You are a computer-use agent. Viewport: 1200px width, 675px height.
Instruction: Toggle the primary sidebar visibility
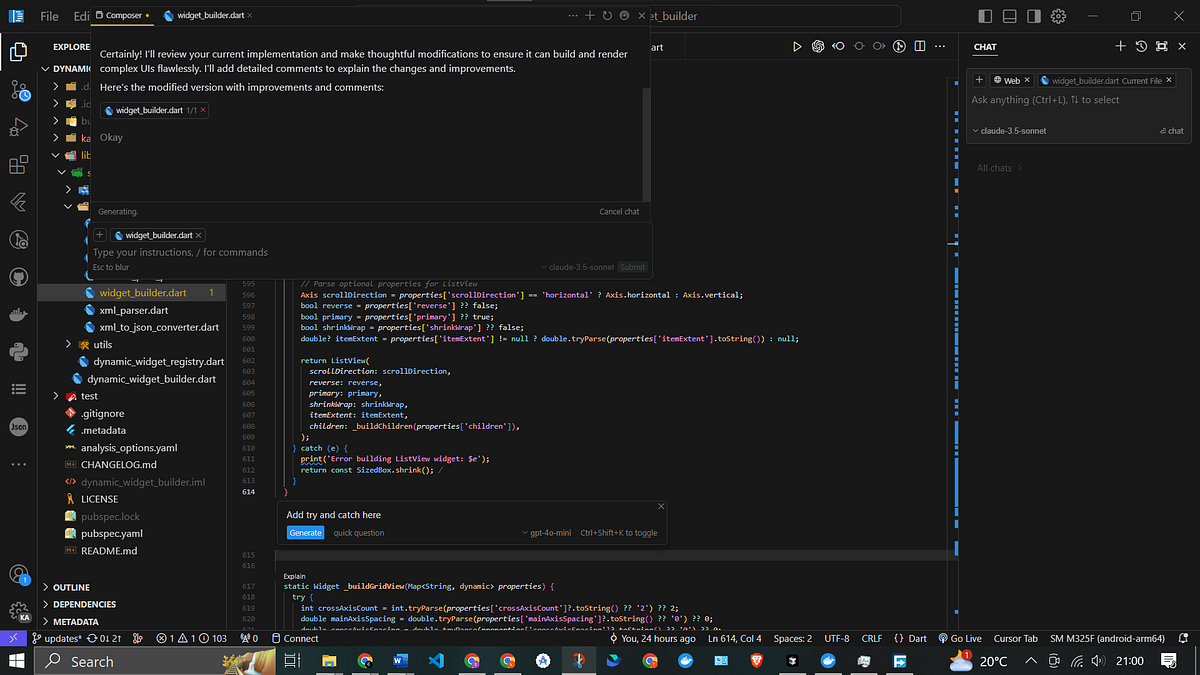[985, 16]
